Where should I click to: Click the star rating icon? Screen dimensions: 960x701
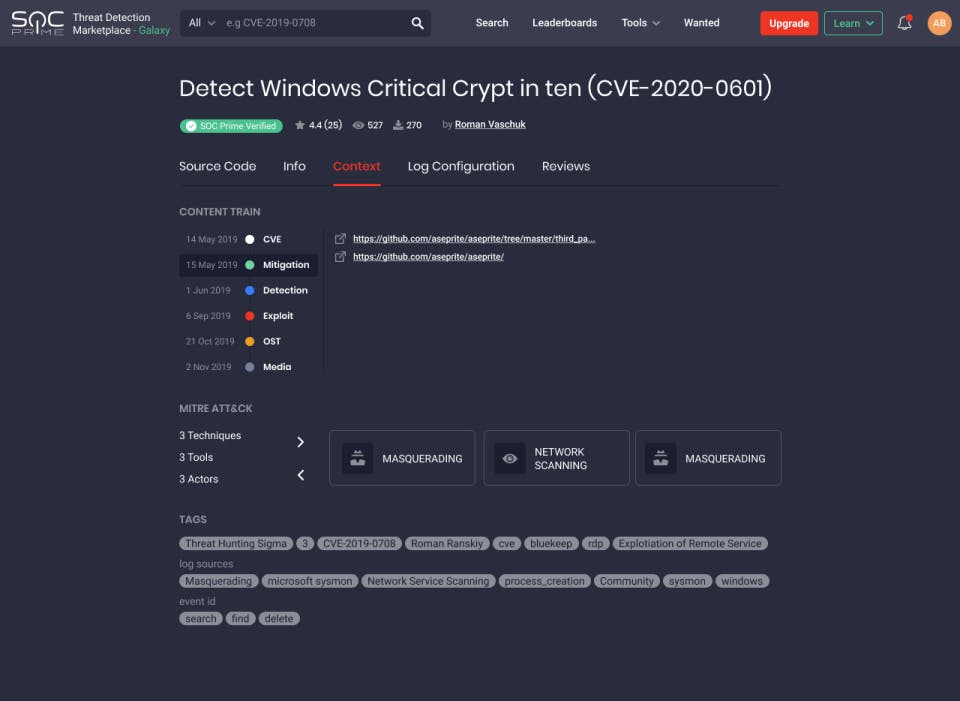pos(299,125)
